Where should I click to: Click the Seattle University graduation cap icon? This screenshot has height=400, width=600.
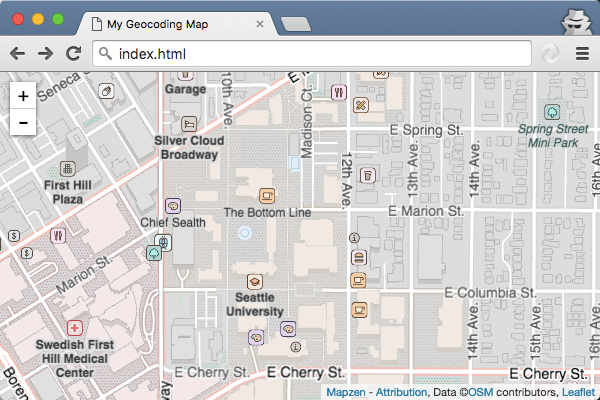click(x=254, y=282)
